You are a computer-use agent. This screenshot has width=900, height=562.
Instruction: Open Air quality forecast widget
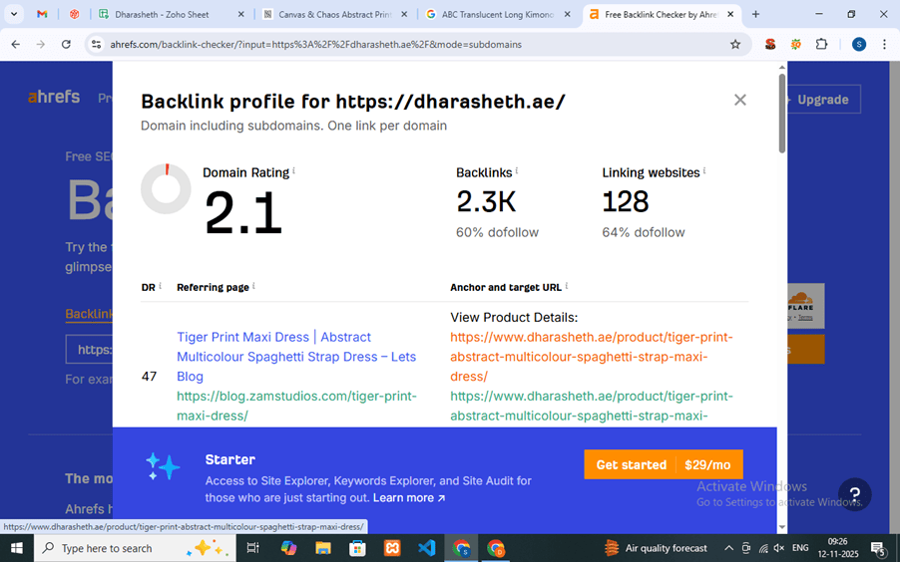point(656,548)
